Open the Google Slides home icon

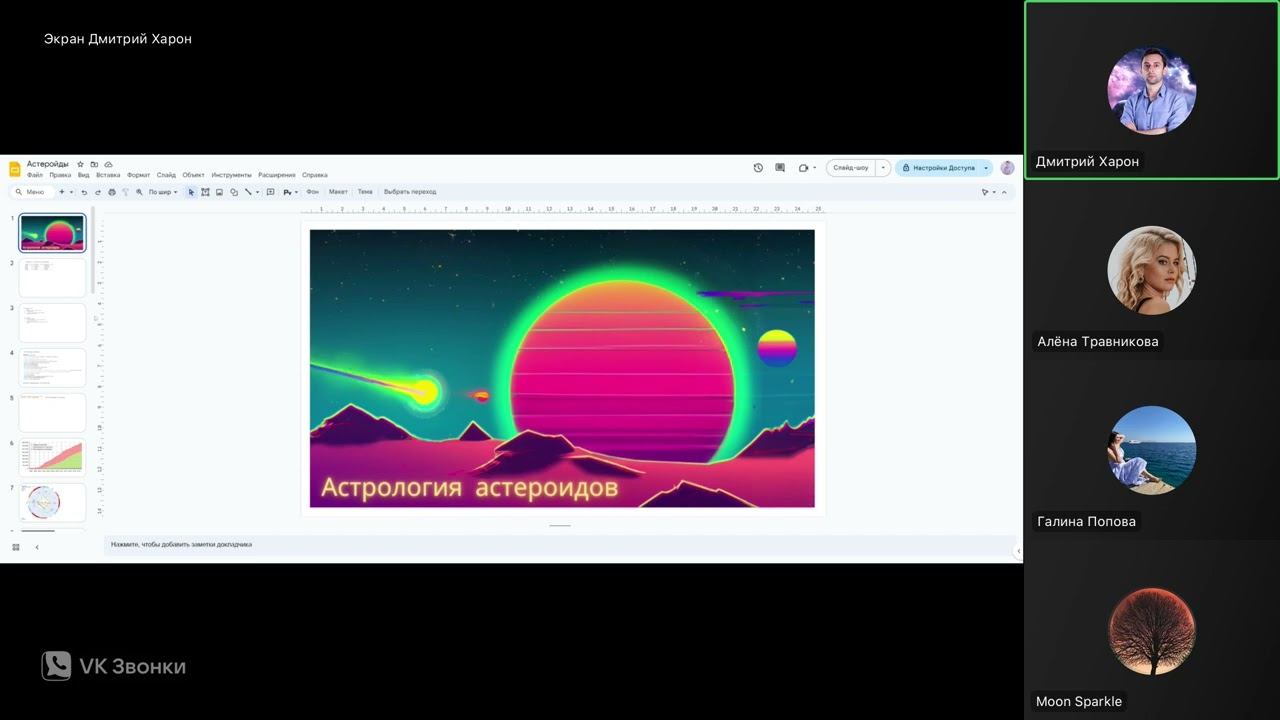tap(15, 168)
